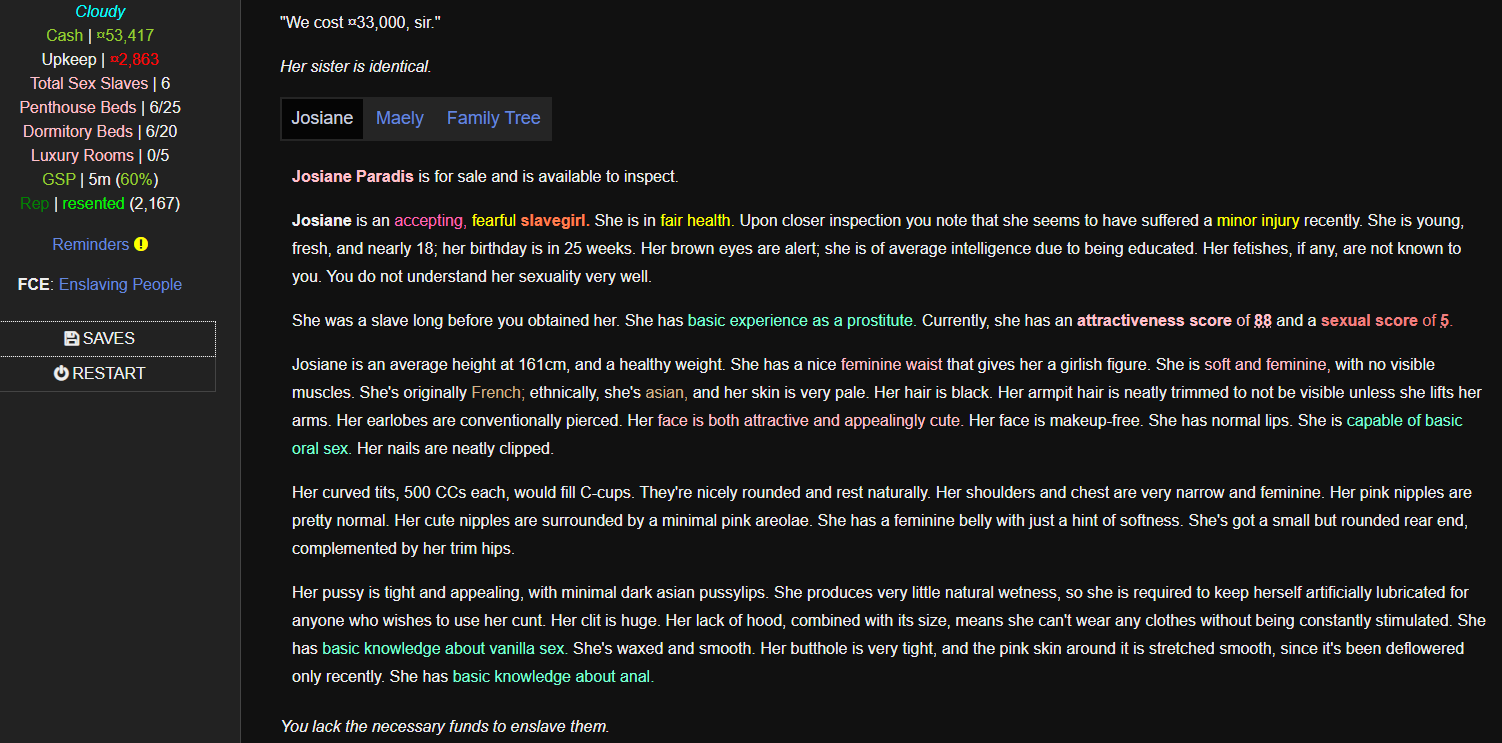Click the French nationality text
This screenshot has width=1502, height=743.
pos(496,393)
